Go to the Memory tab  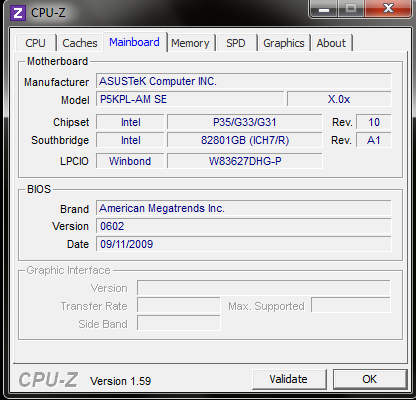(x=190, y=43)
